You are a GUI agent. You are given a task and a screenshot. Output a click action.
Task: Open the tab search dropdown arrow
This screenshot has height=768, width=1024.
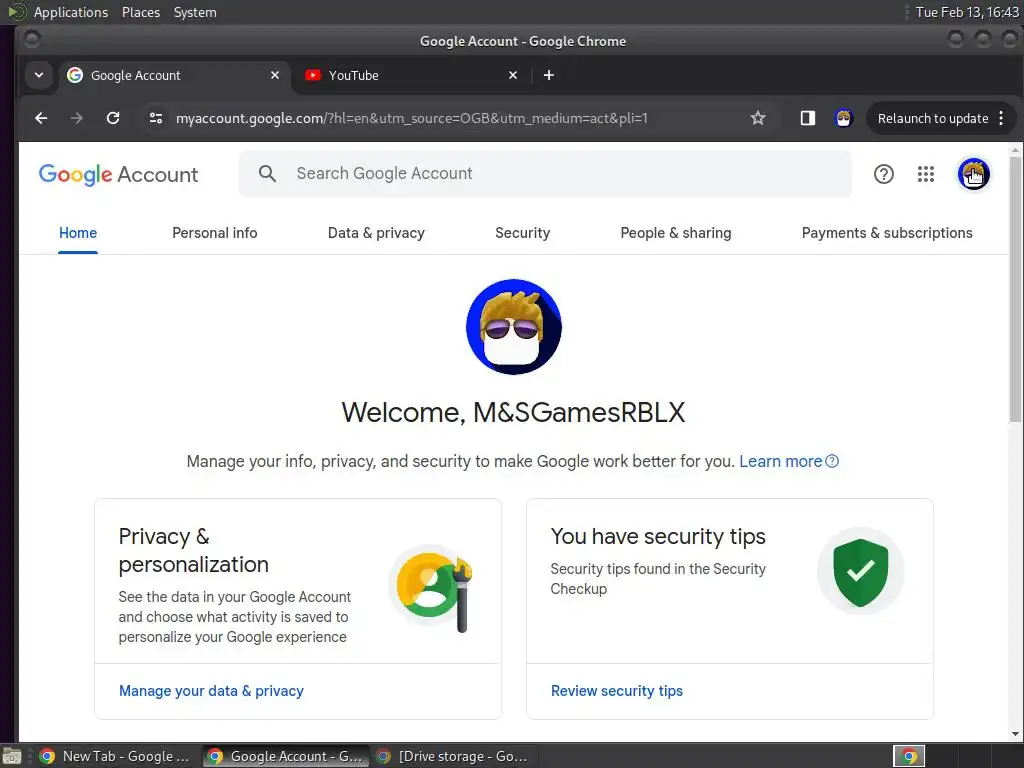tap(39, 75)
